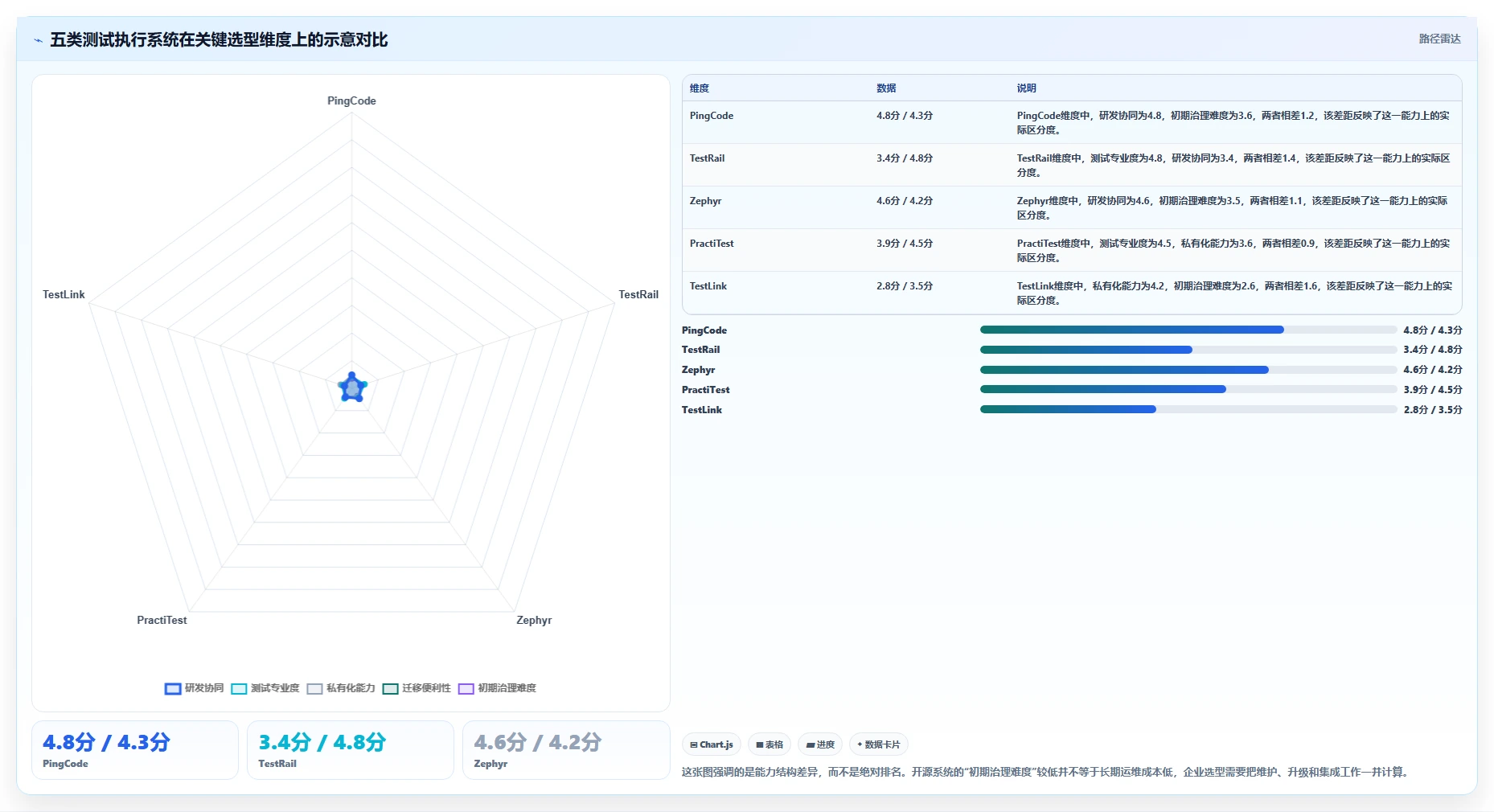This screenshot has width=1494, height=812.
Task: Click the PractiTest axis label on radar chart
Action: point(162,620)
